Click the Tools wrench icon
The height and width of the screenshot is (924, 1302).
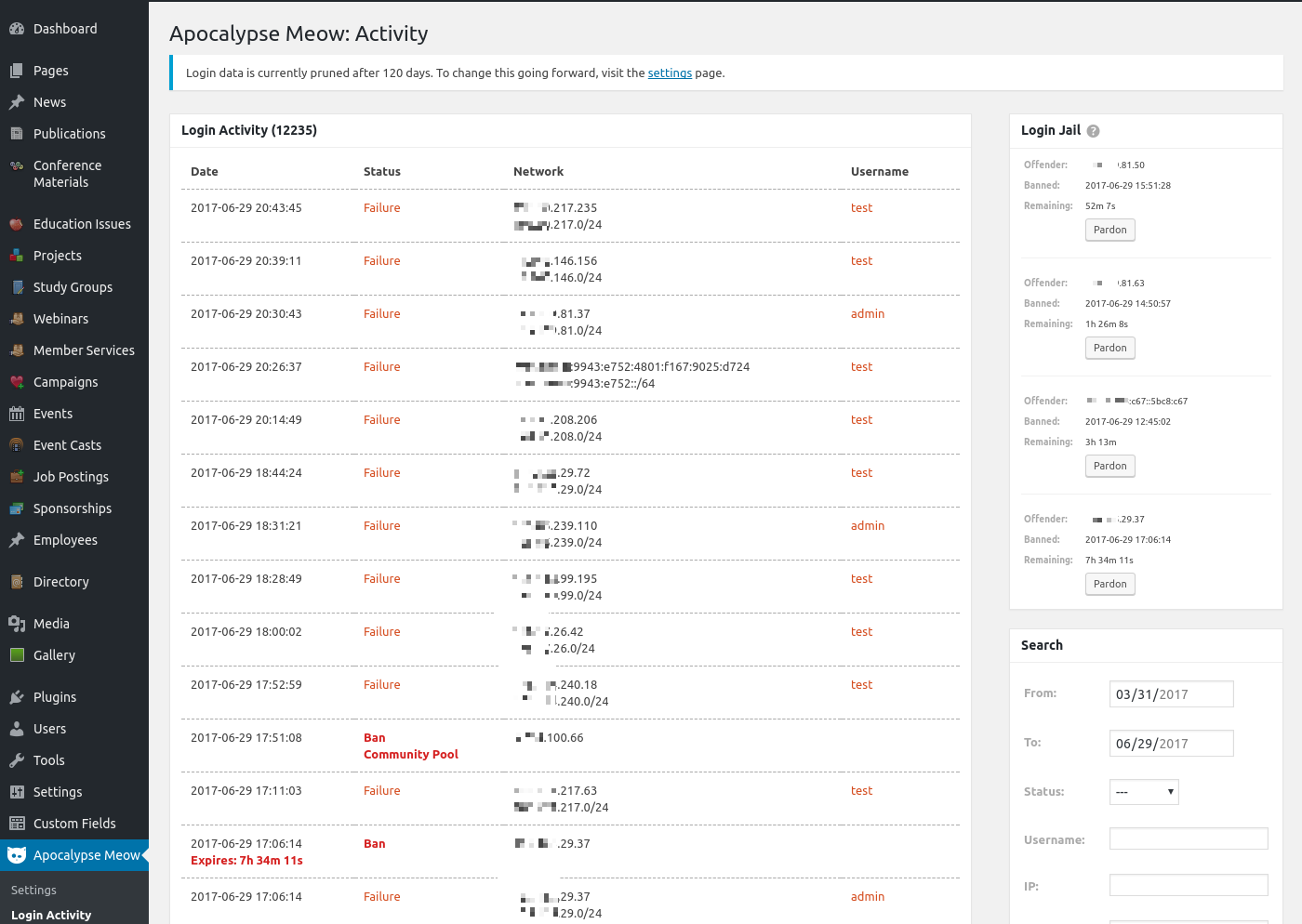coord(17,760)
